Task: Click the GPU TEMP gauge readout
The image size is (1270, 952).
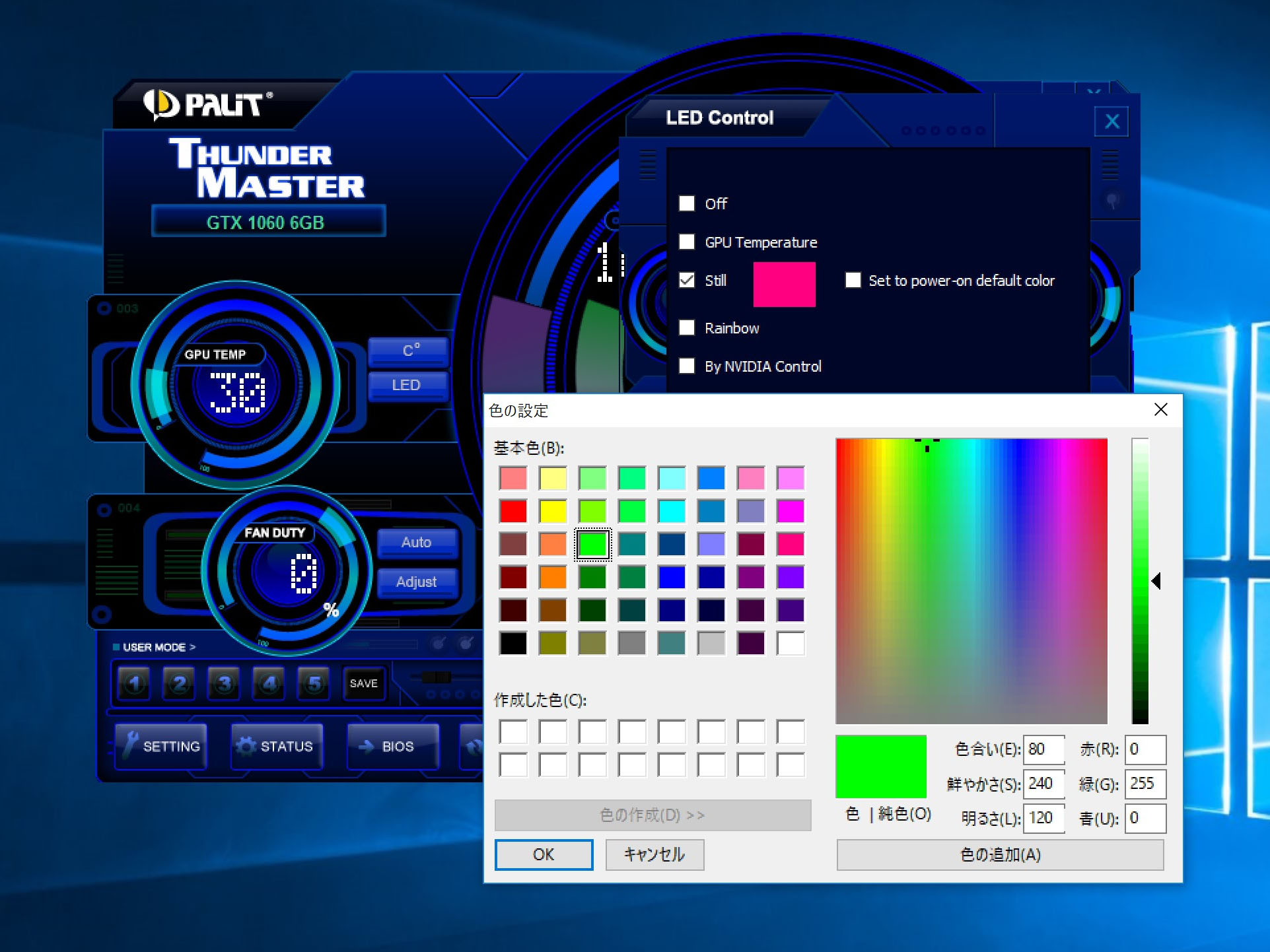Action: [238, 392]
